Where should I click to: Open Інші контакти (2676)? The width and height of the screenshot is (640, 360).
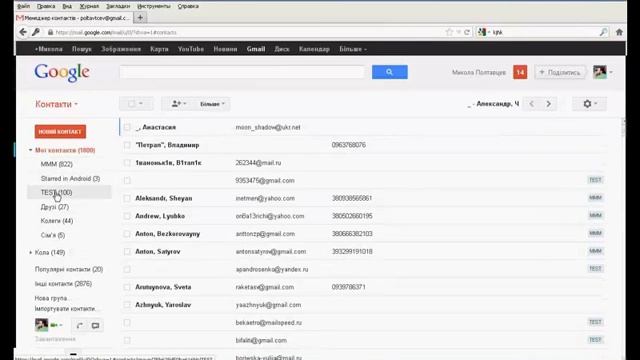point(63,284)
